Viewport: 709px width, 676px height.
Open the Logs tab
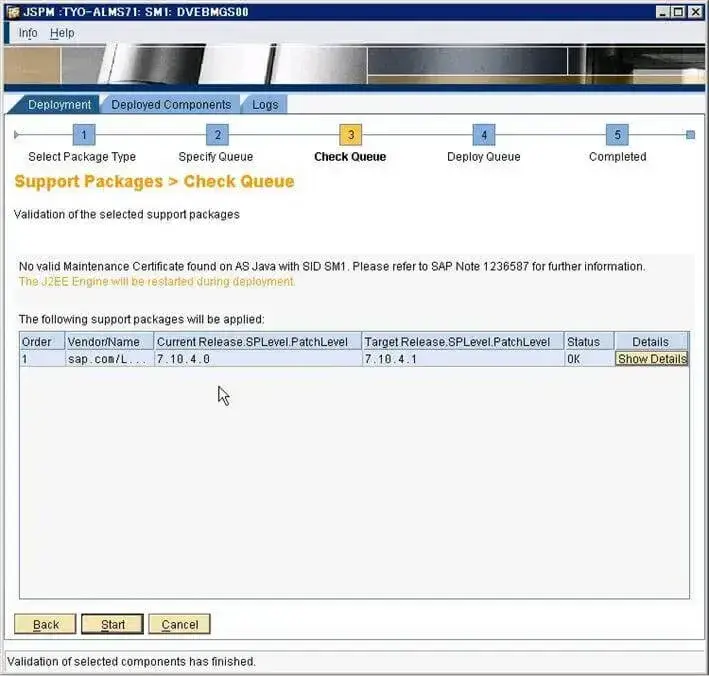coord(265,105)
